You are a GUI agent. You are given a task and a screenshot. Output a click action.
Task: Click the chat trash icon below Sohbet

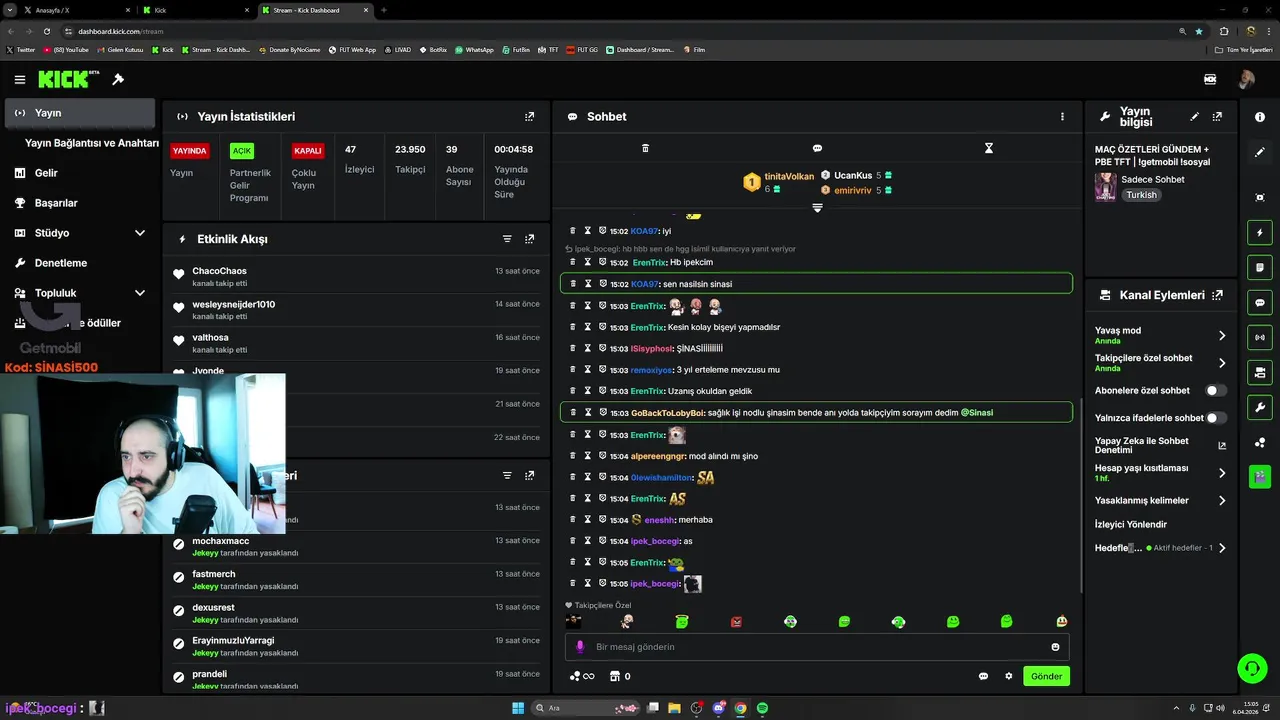[x=645, y=148]
